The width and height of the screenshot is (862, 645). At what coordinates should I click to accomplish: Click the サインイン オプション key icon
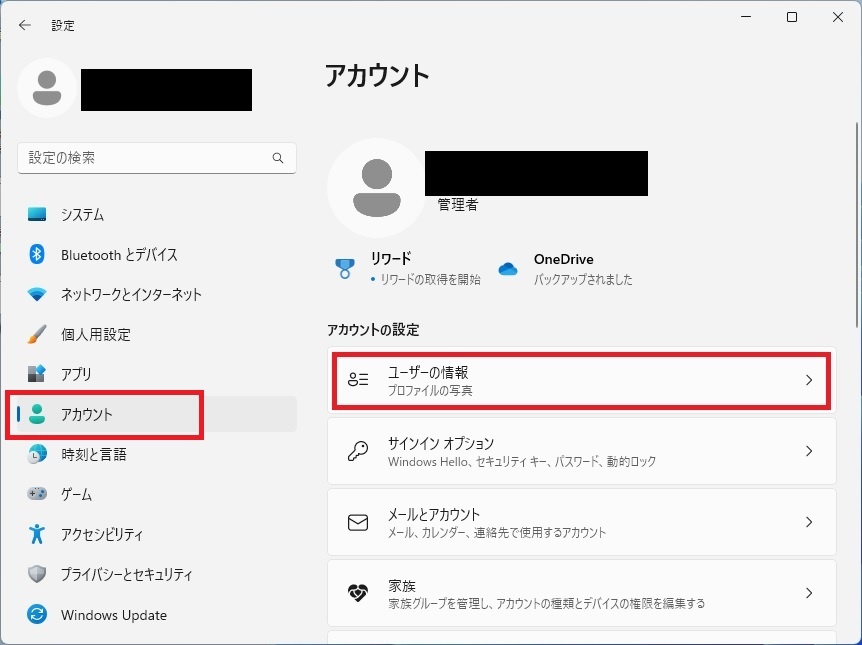coord(358,451)
